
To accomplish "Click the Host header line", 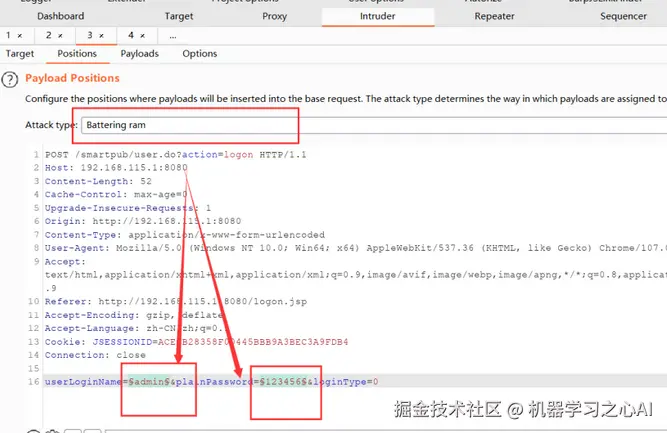I will [116, 168].
